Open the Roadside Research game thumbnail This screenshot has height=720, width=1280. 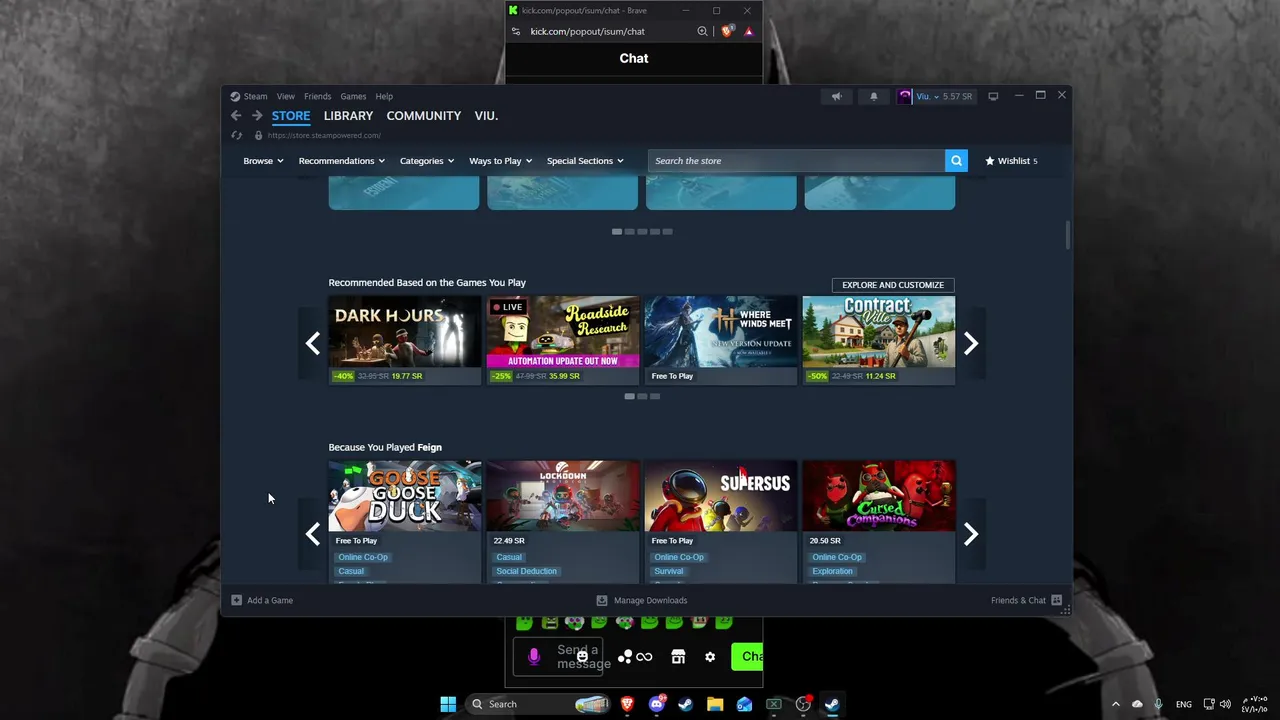[563, 332]
